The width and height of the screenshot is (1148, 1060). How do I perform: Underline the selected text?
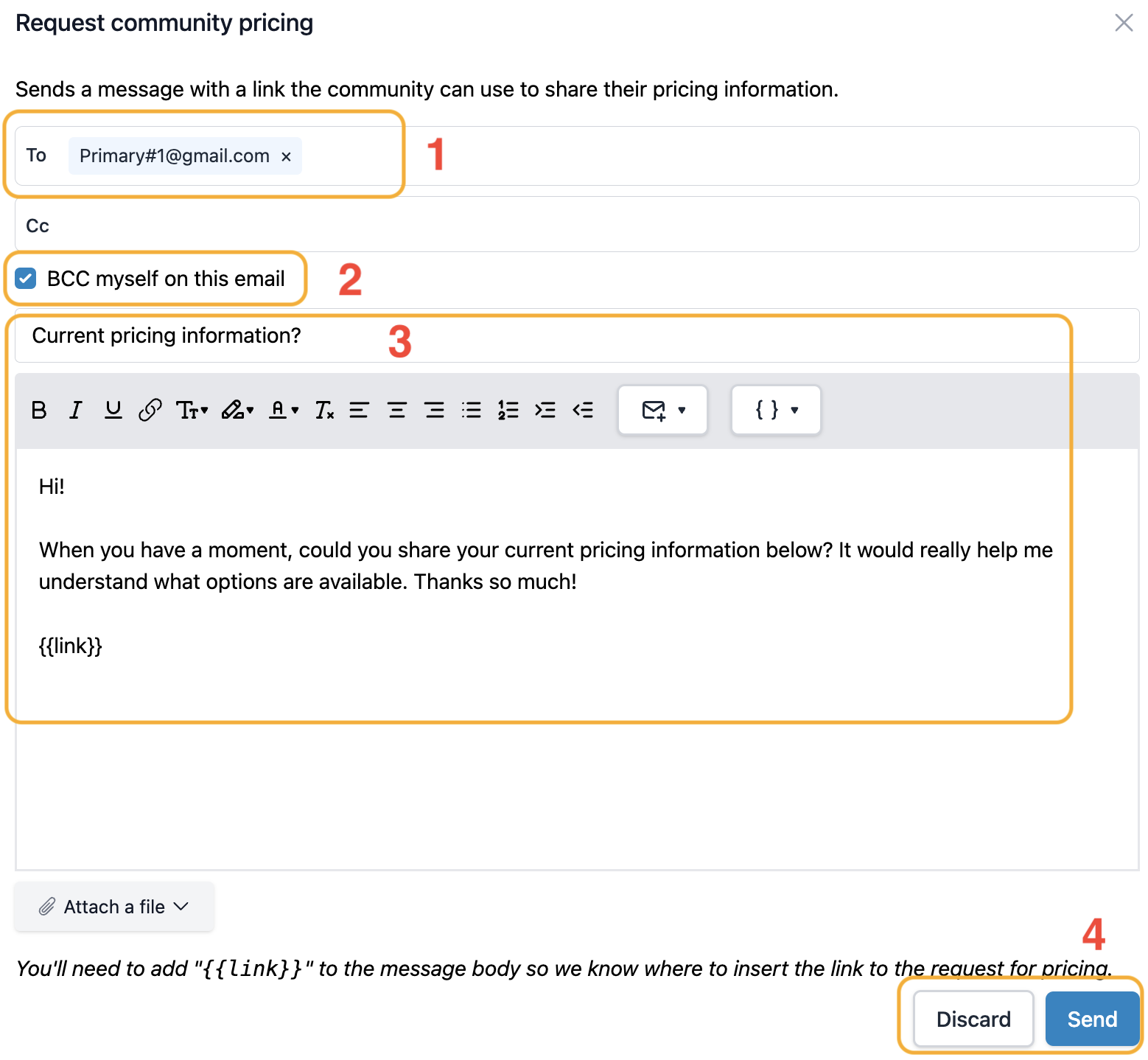point(113,410)
